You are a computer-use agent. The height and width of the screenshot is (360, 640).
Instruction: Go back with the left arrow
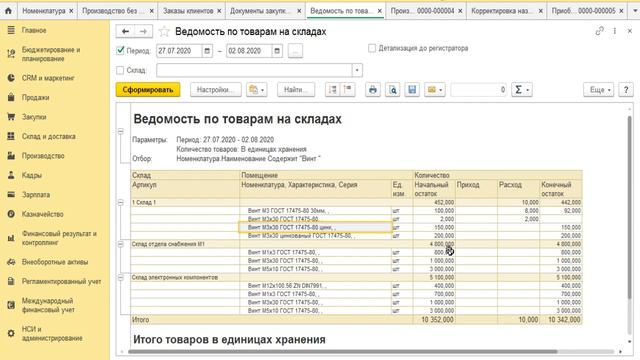click(125, 31)
